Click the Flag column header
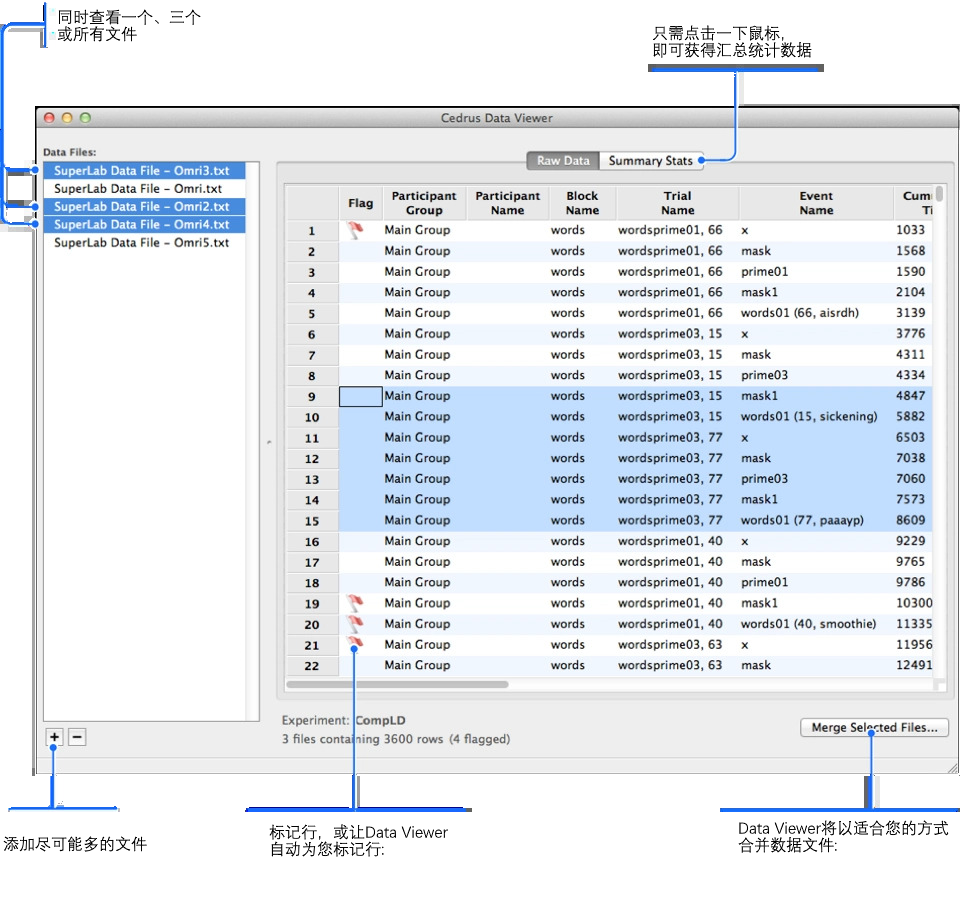The width and height of the screenshot is (960, 912). coord(361,203)
